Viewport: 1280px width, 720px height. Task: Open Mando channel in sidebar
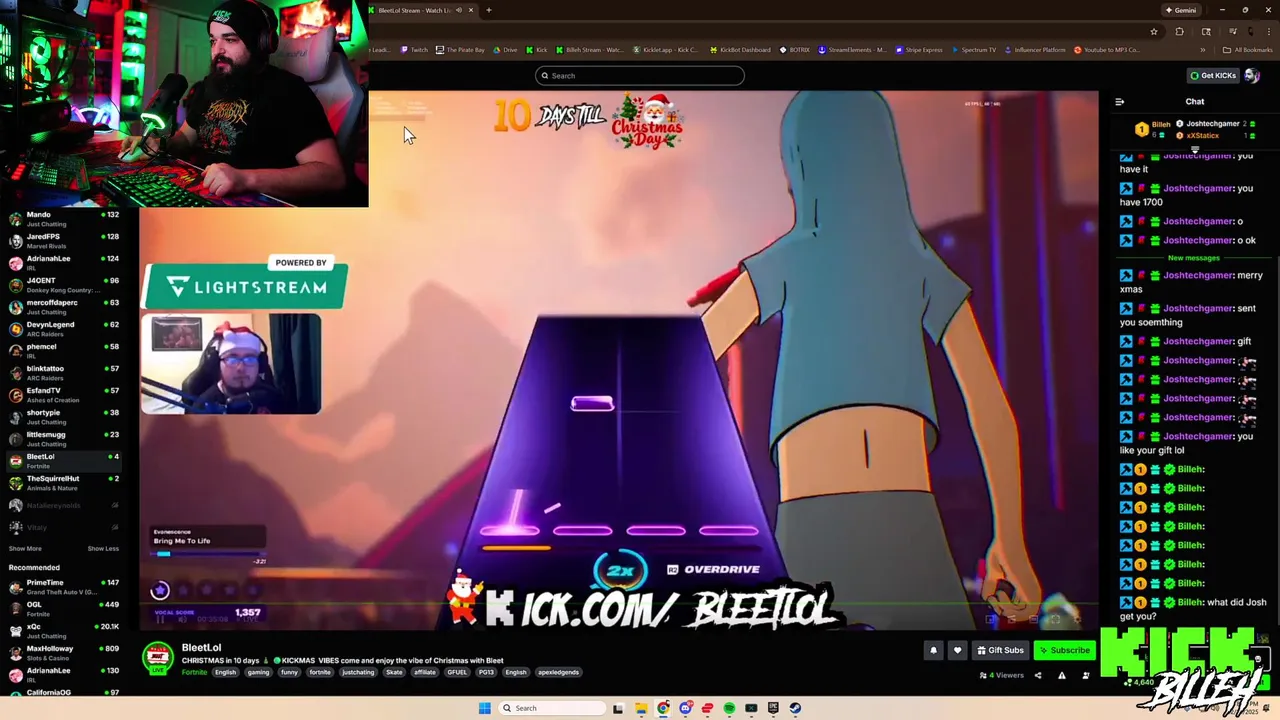[x=64, y=219]
